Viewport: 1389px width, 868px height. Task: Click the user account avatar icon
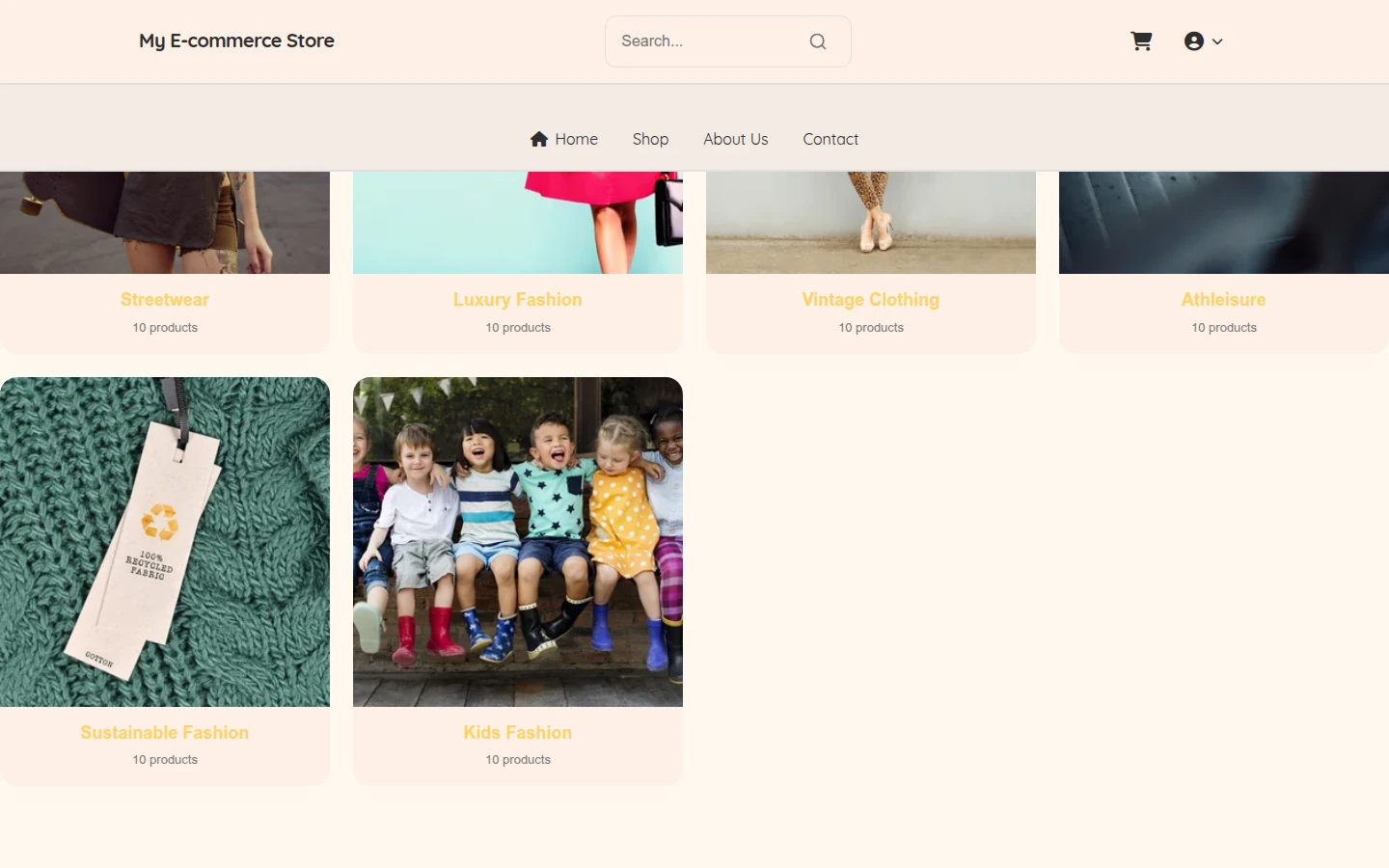coord(1194,41)
